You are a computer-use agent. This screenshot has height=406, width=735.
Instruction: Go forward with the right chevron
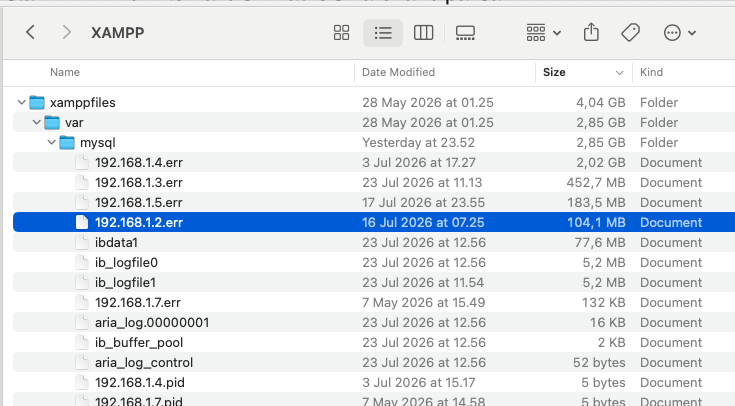click(67, 32)
